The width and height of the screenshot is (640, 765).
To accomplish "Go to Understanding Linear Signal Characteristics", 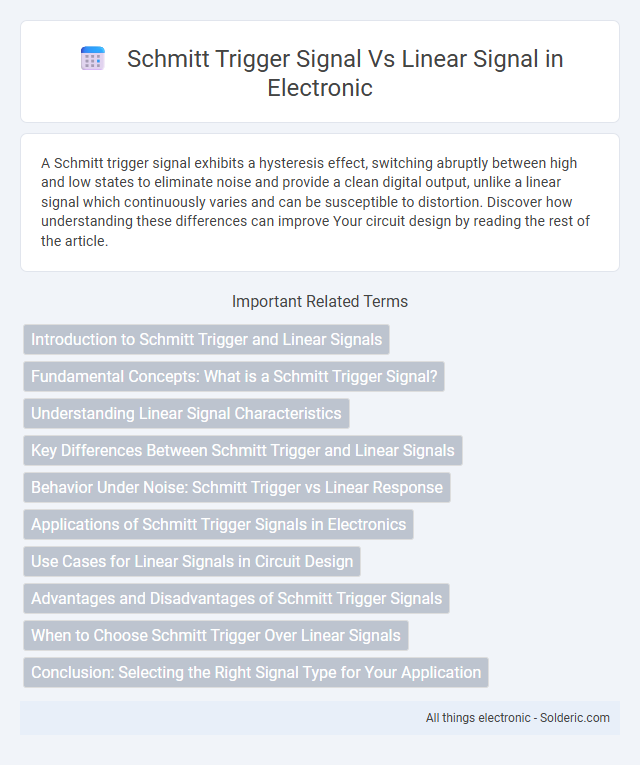I will 186,414.
